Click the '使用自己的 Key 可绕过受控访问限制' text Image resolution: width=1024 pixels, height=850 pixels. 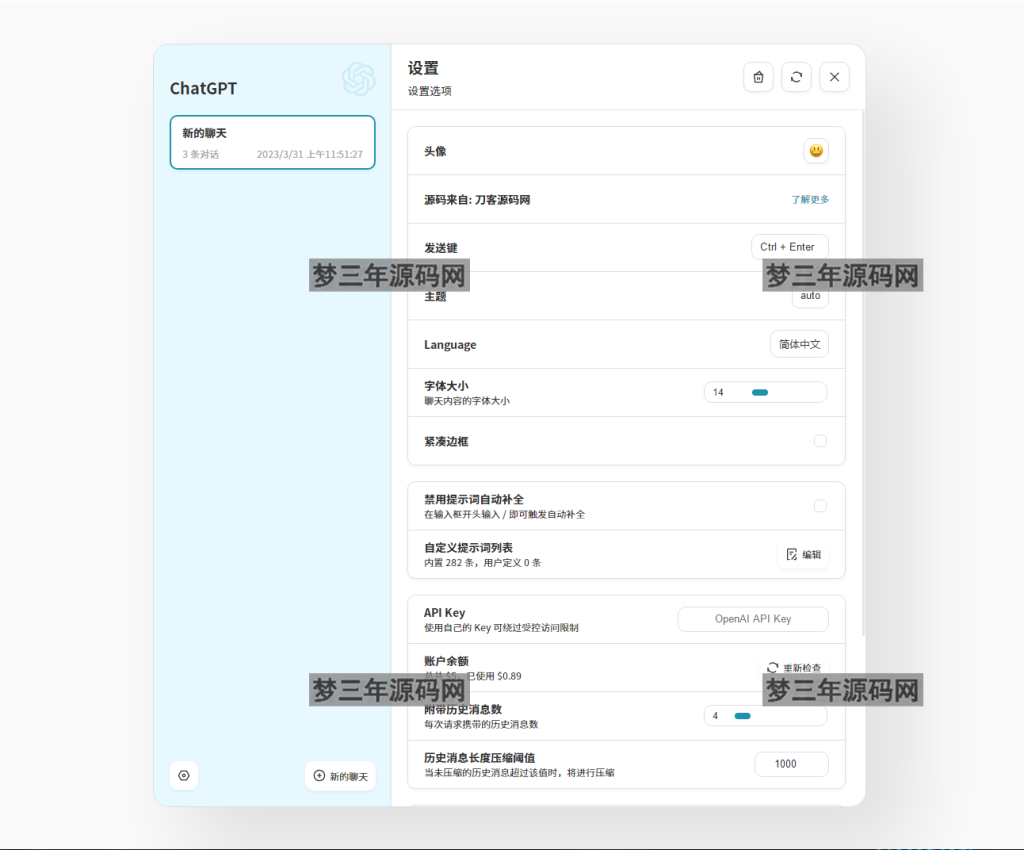501,627
